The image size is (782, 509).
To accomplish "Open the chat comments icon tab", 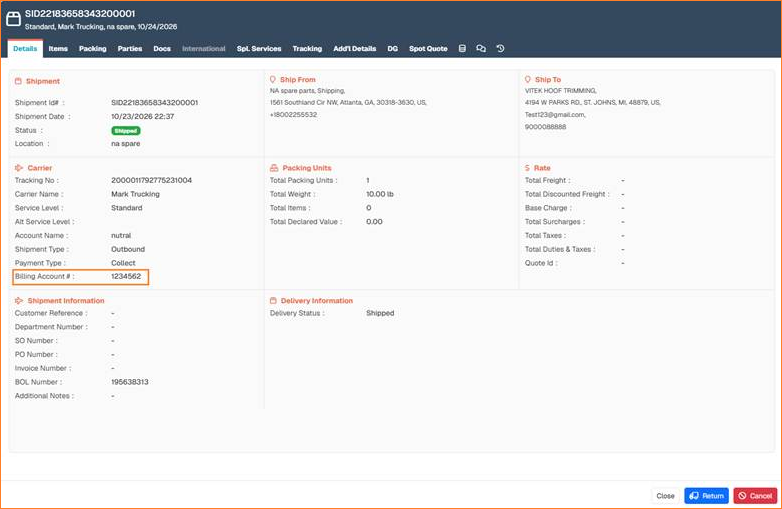I will click(x=481, y=49).
